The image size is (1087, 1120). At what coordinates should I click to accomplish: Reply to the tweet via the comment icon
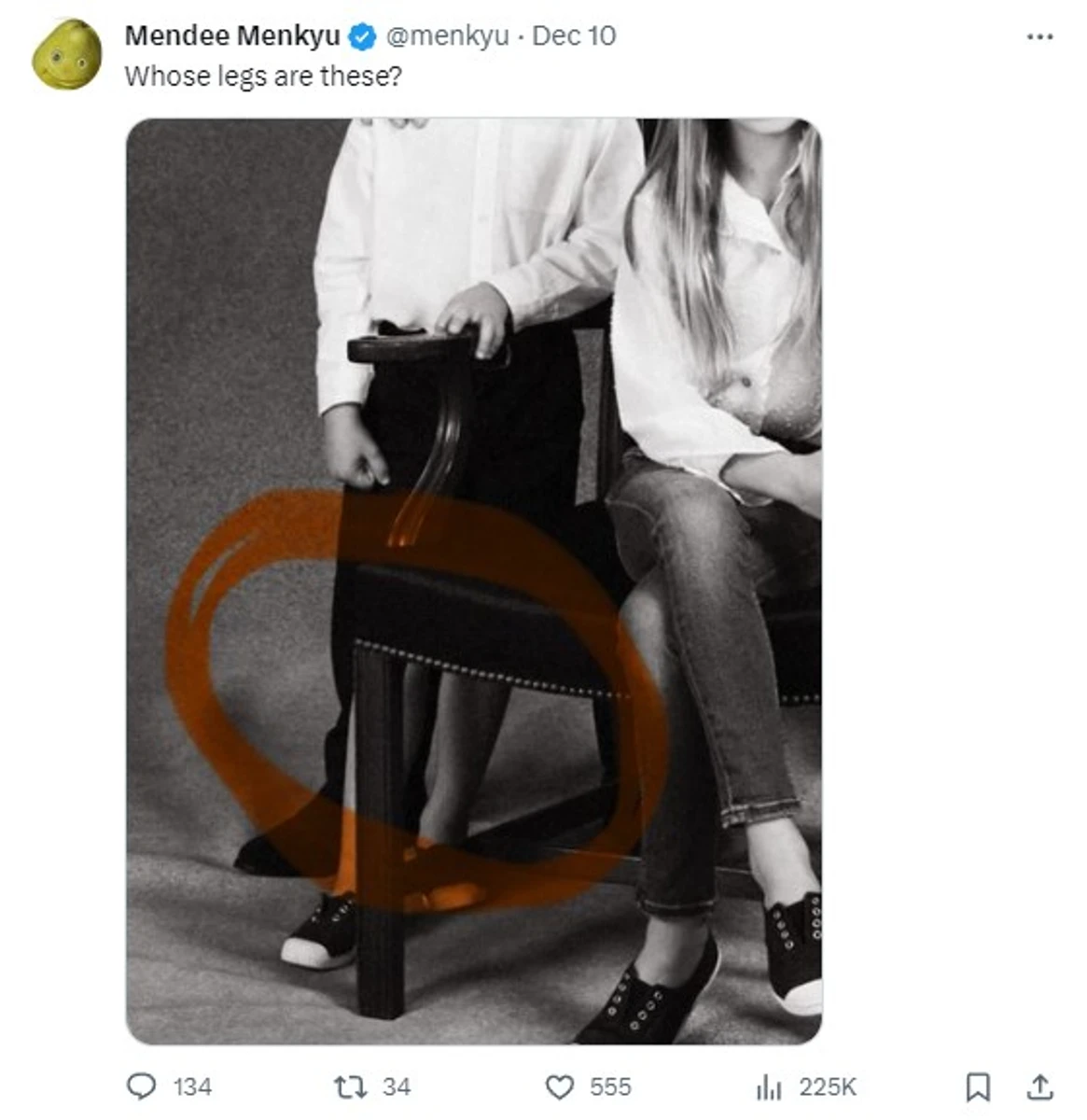(x=141, y=1086)
